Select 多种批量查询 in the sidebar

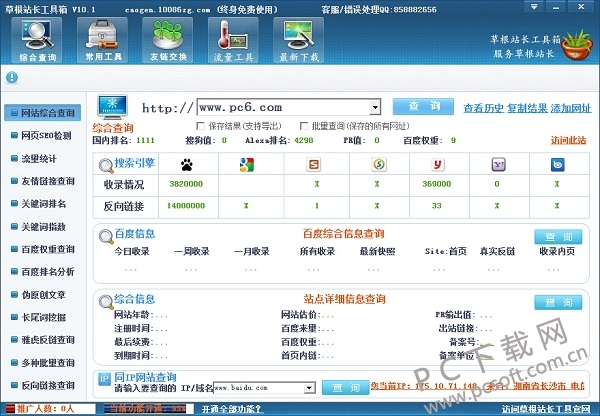tap(42, 363)
